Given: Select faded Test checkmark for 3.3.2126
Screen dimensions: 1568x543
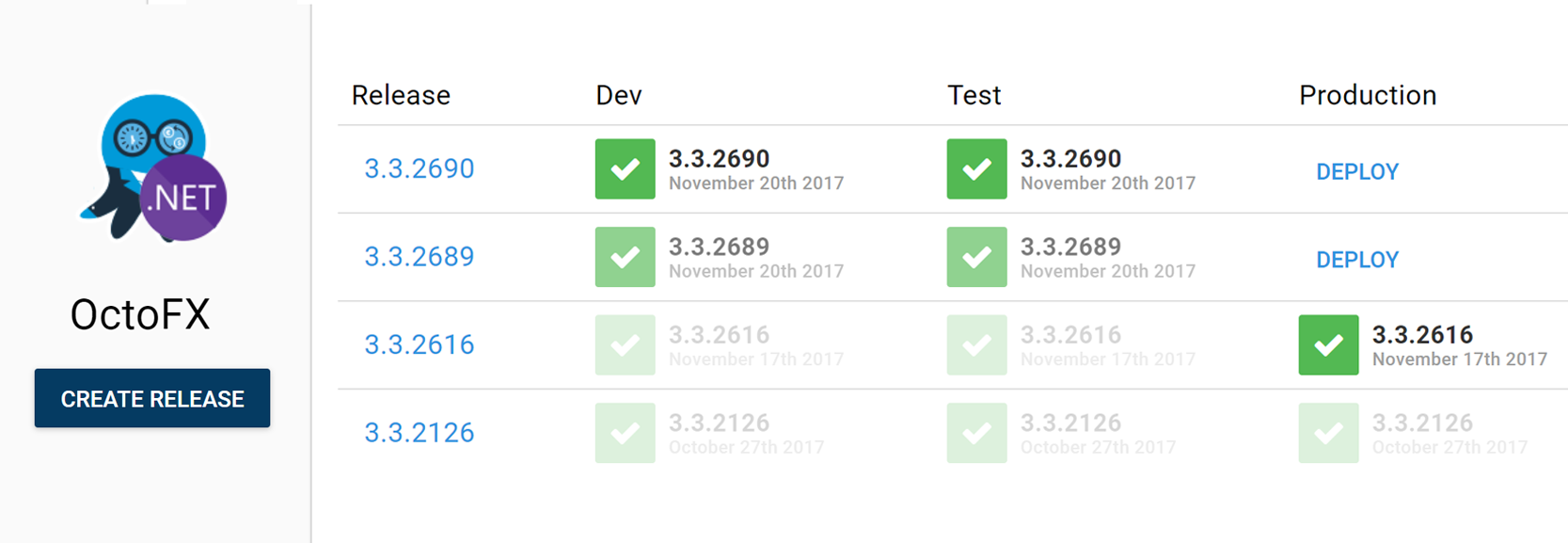Looking at the screenshot, I should (x=976, y=433).
